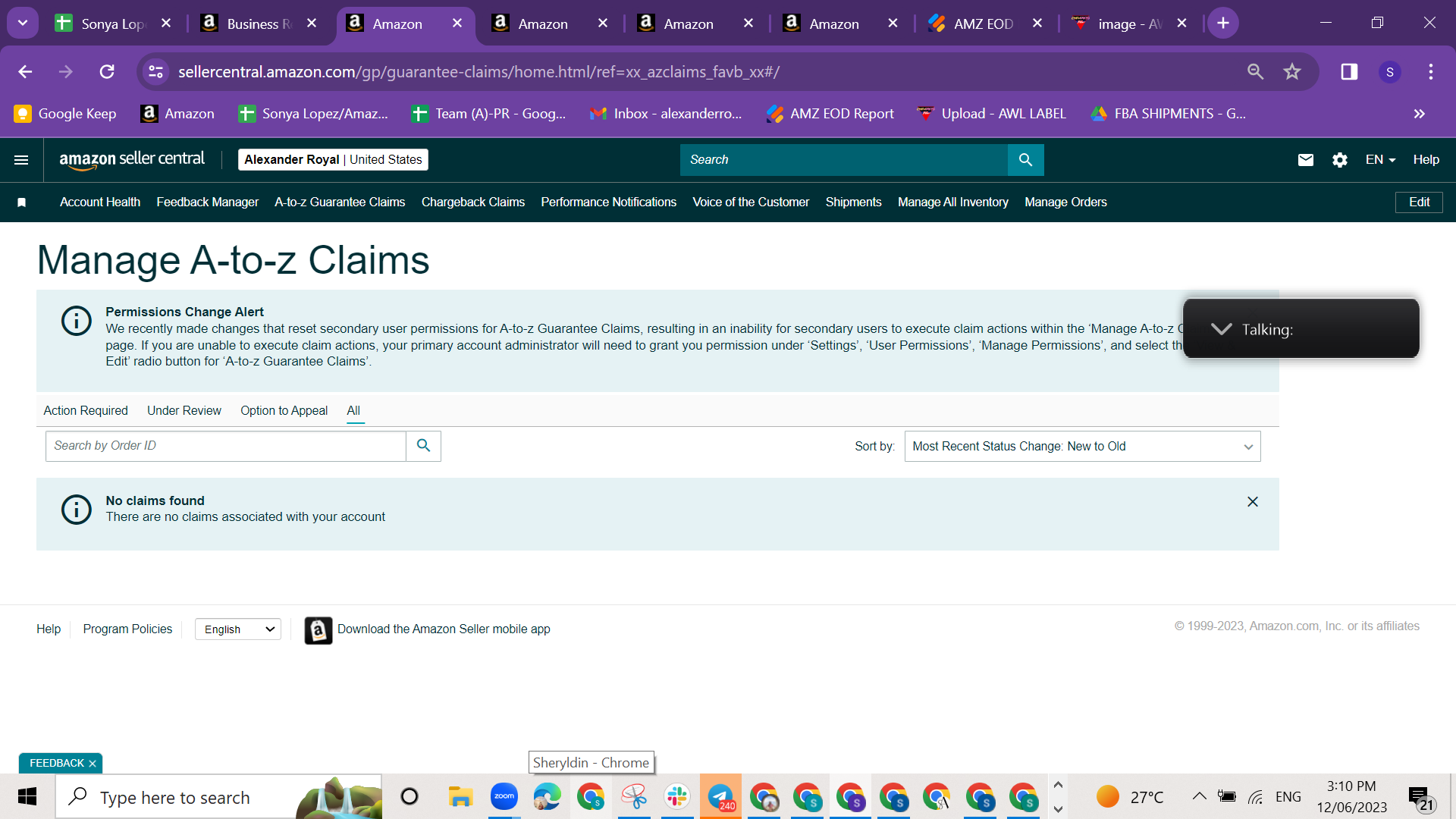The width and height of the screenshot is (1456, 819).
Task: Open the AMZ EOD Report bookmark
Action: point(830,114)
